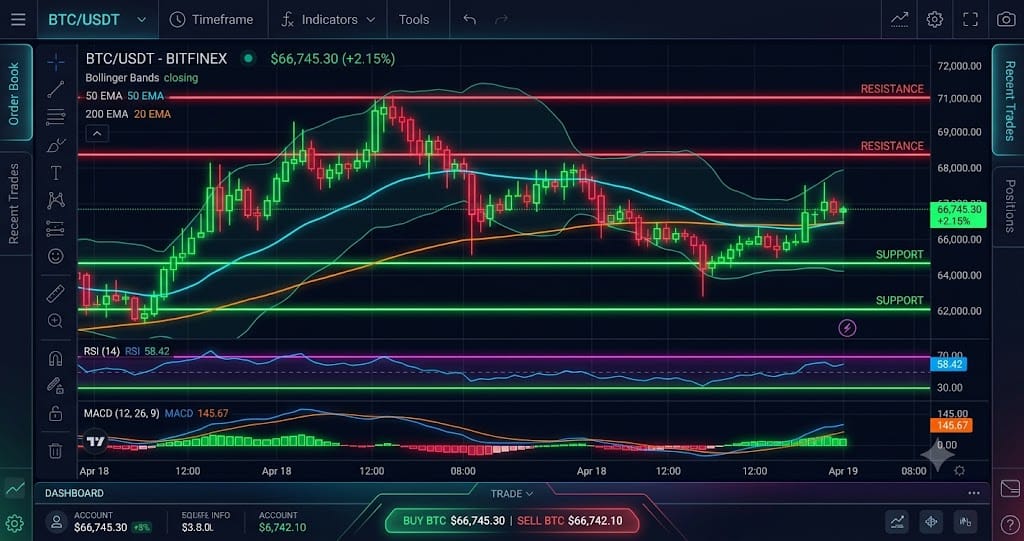Click the upper SUPPORT line label
Screen dimensions: 1024x541
click(899, 255)
